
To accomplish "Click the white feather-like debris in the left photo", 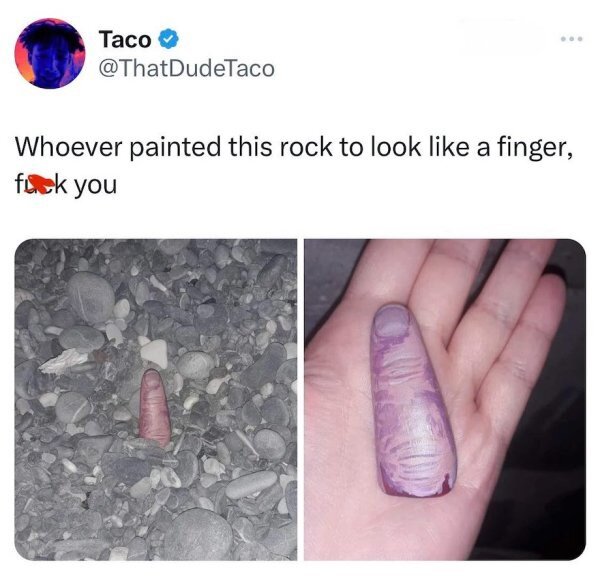I will (64, 361).
